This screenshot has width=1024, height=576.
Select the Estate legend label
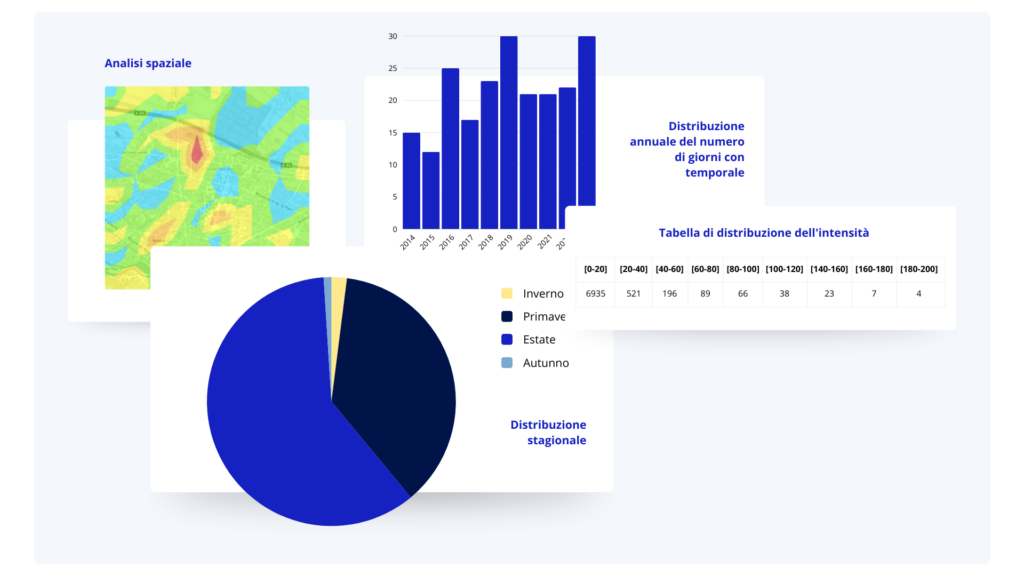[x=539, y=340]
